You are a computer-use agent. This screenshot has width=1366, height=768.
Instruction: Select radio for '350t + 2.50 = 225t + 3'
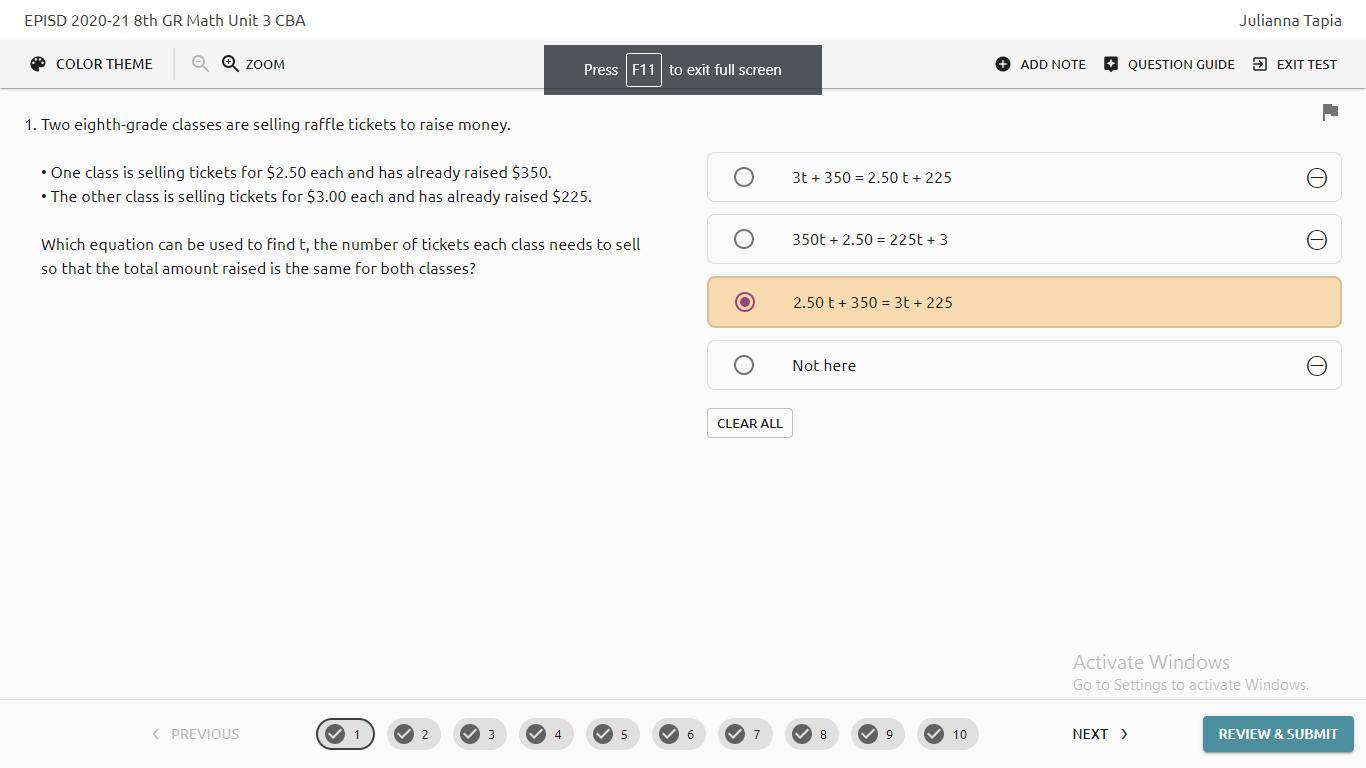tap(744, 239)
